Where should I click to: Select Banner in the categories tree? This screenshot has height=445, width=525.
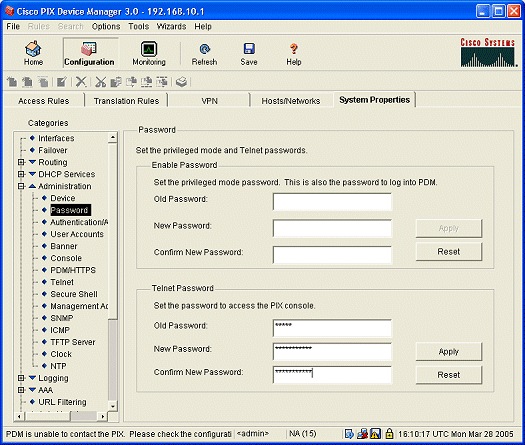[x=64, y=246]
